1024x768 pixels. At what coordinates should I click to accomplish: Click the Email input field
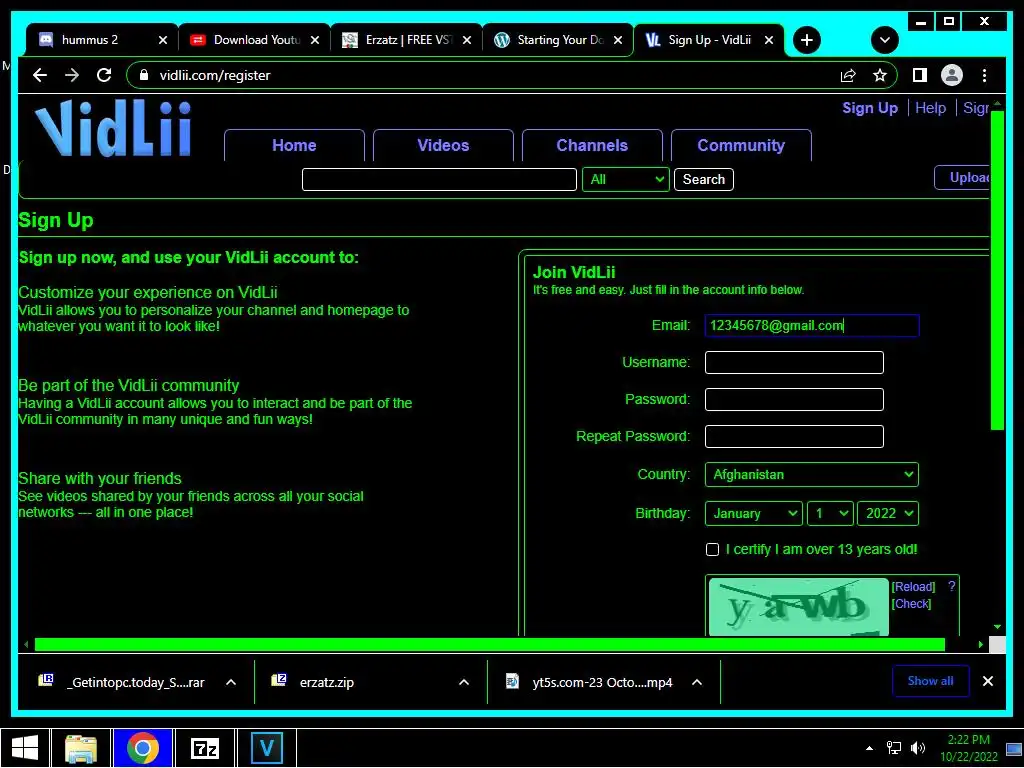[812, 325]
